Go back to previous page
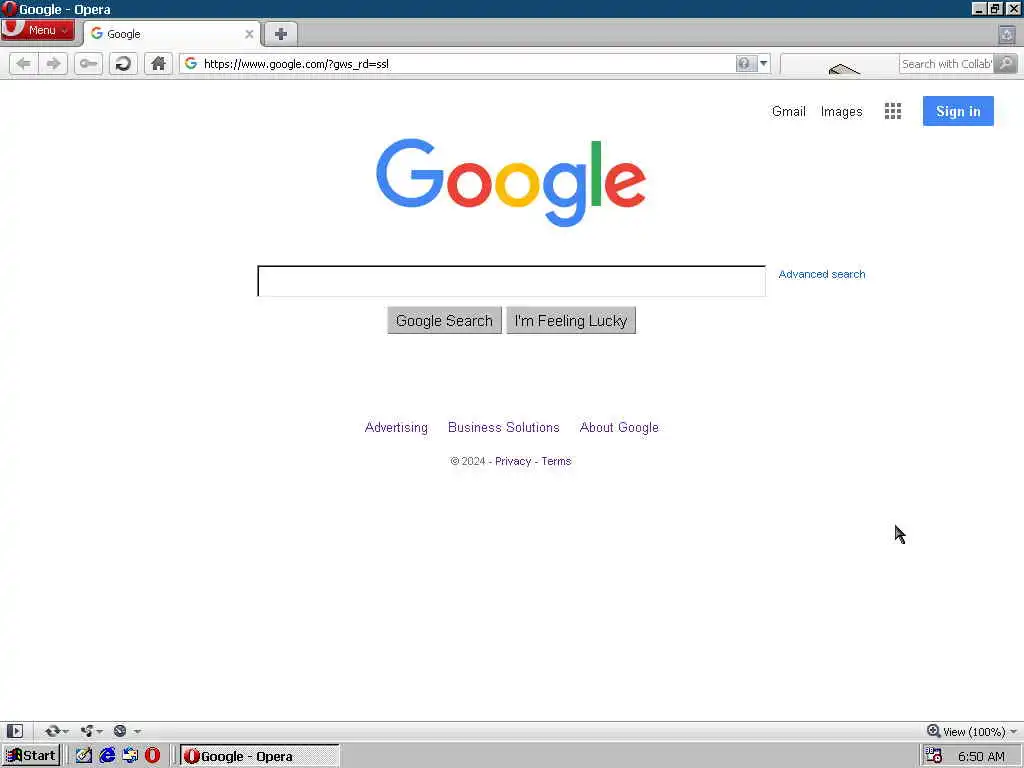This screenshot has width=1024, height=768. [x=24, y=63]
